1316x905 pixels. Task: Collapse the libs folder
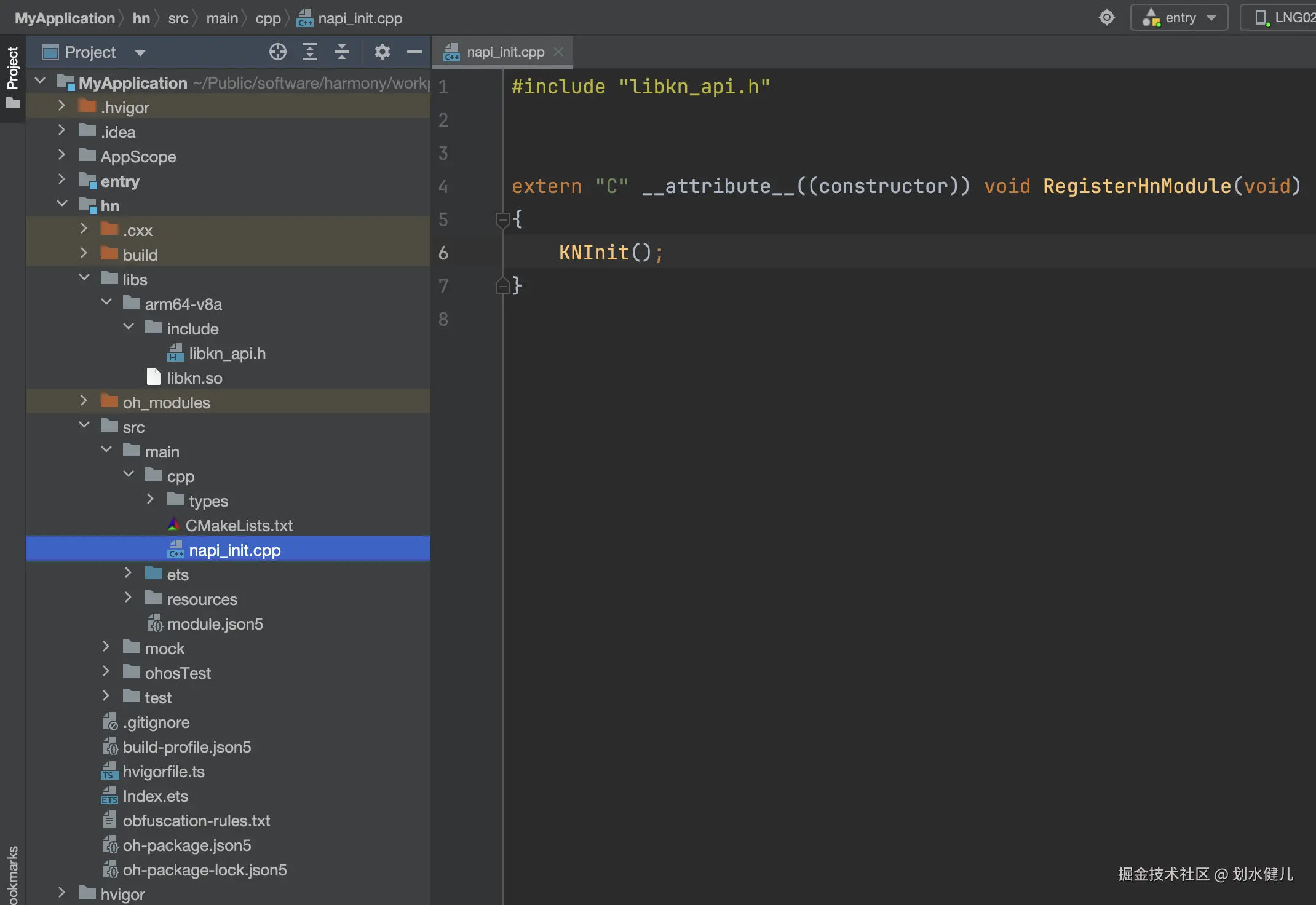84,278
